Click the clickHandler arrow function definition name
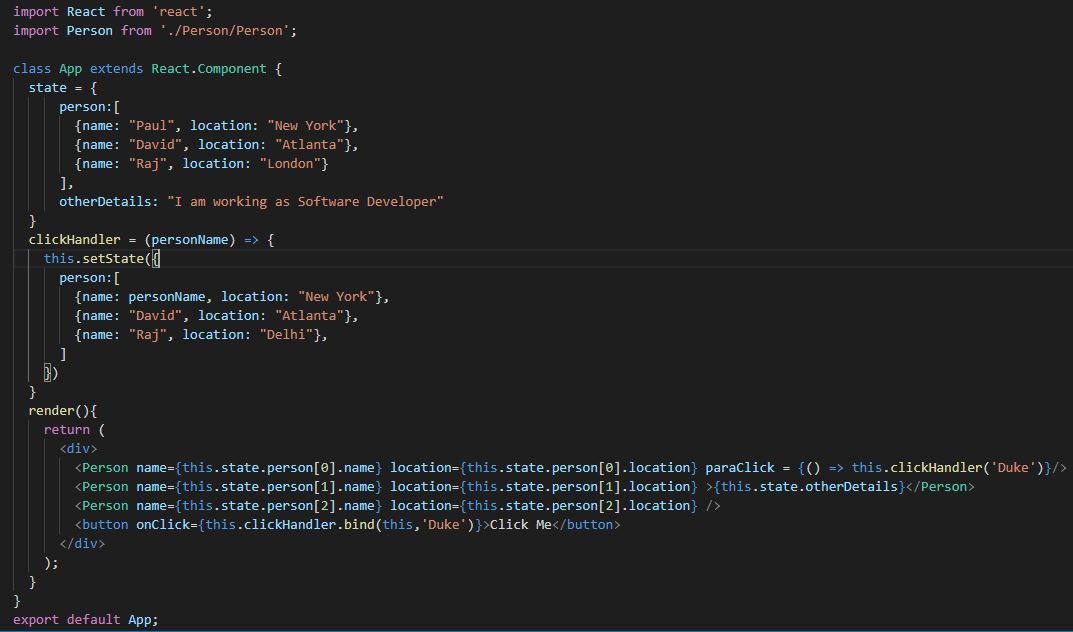Viewport: 1073px width, 632px height. click(74, 239)
